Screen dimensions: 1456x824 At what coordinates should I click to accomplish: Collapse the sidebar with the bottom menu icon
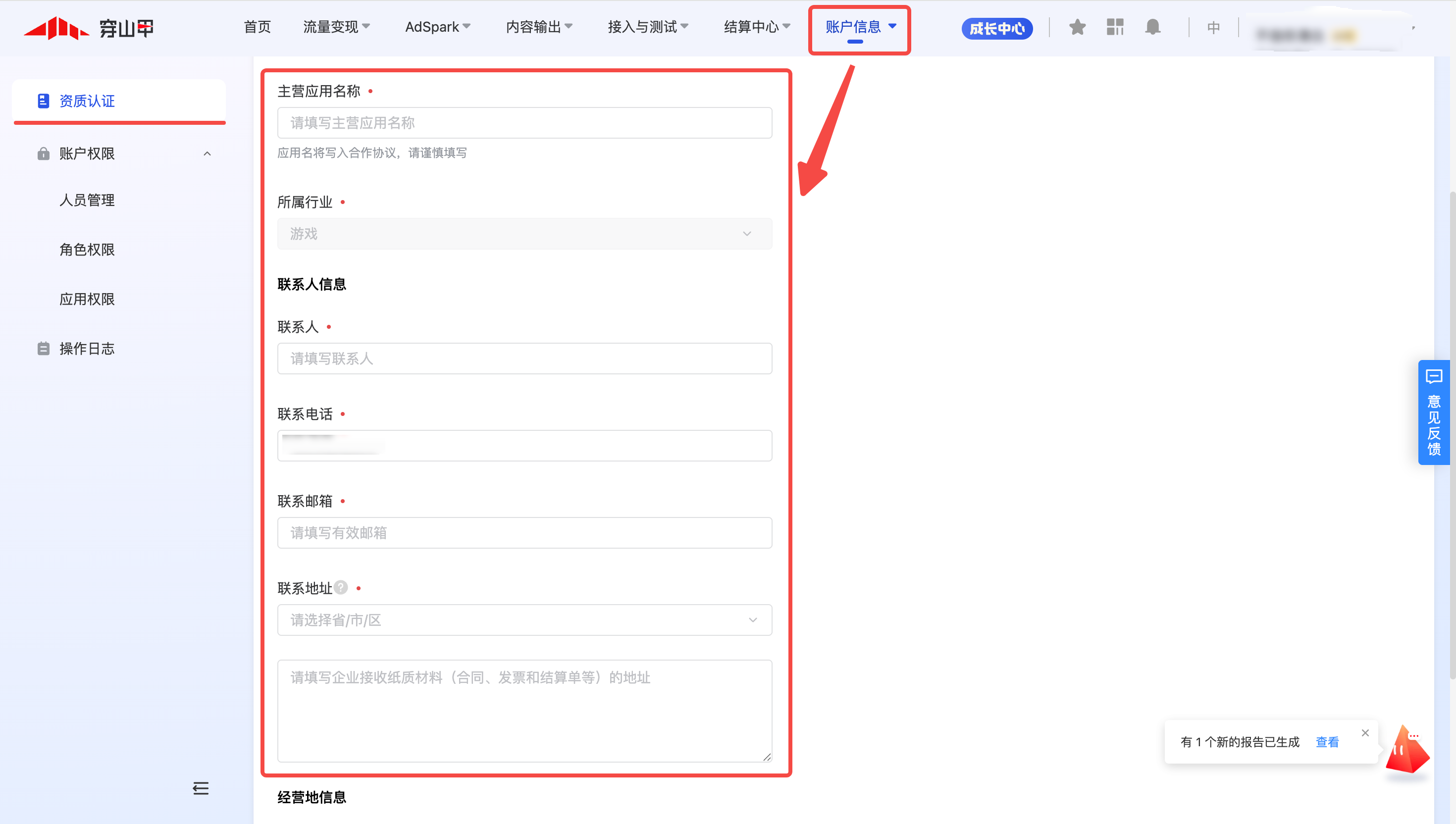[200, 788]
